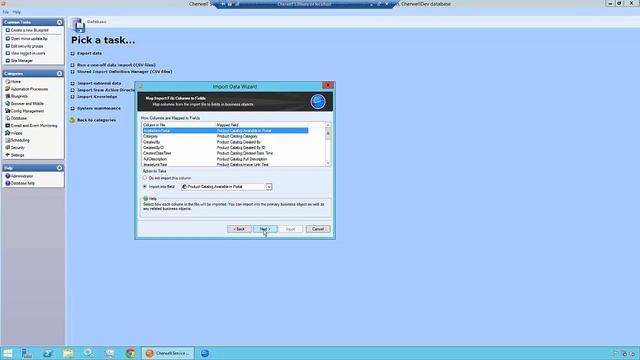
Task: Select the CreatedDateTime mapping row
Action: (x=225, y=153)
